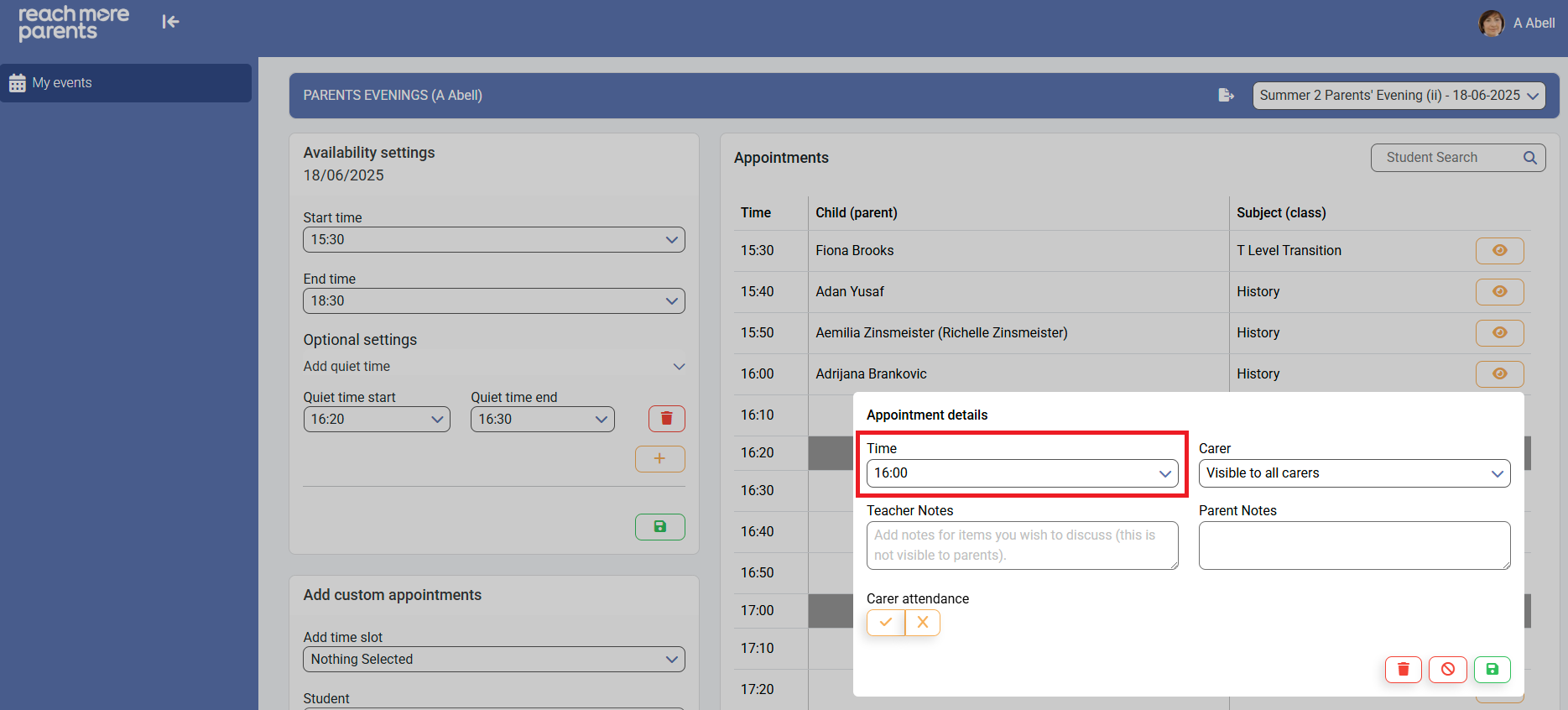The image size is (1568, 710).
Task: Open My events in the sidebar
Action: [126, 83]
